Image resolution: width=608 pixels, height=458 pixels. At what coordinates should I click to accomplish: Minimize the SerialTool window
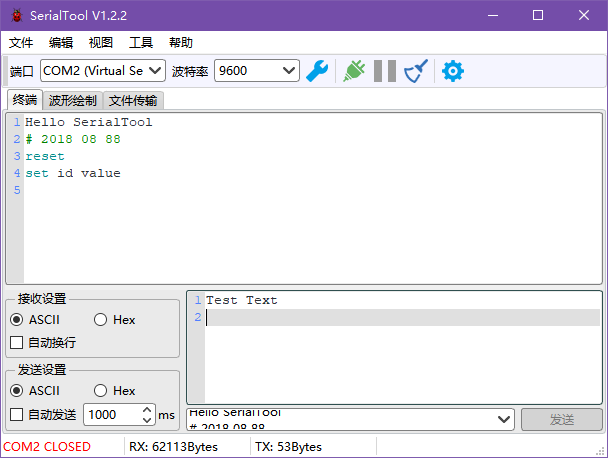(x=493, y=16)
